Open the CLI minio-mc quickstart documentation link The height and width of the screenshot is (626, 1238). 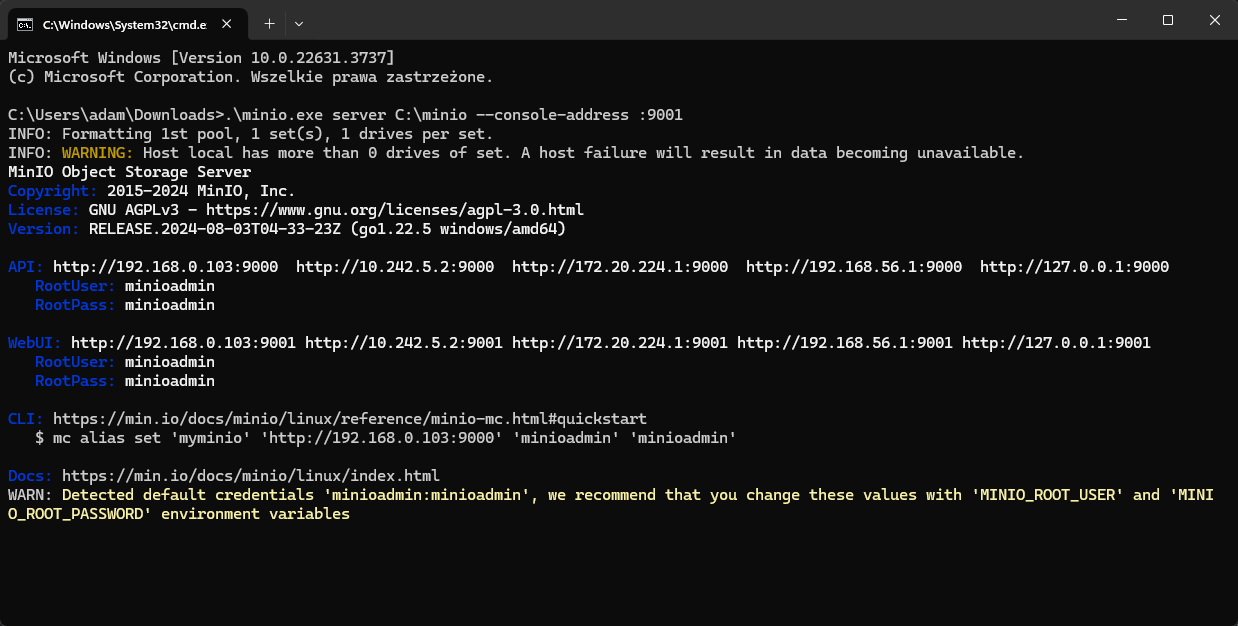[x=349, y=419]
